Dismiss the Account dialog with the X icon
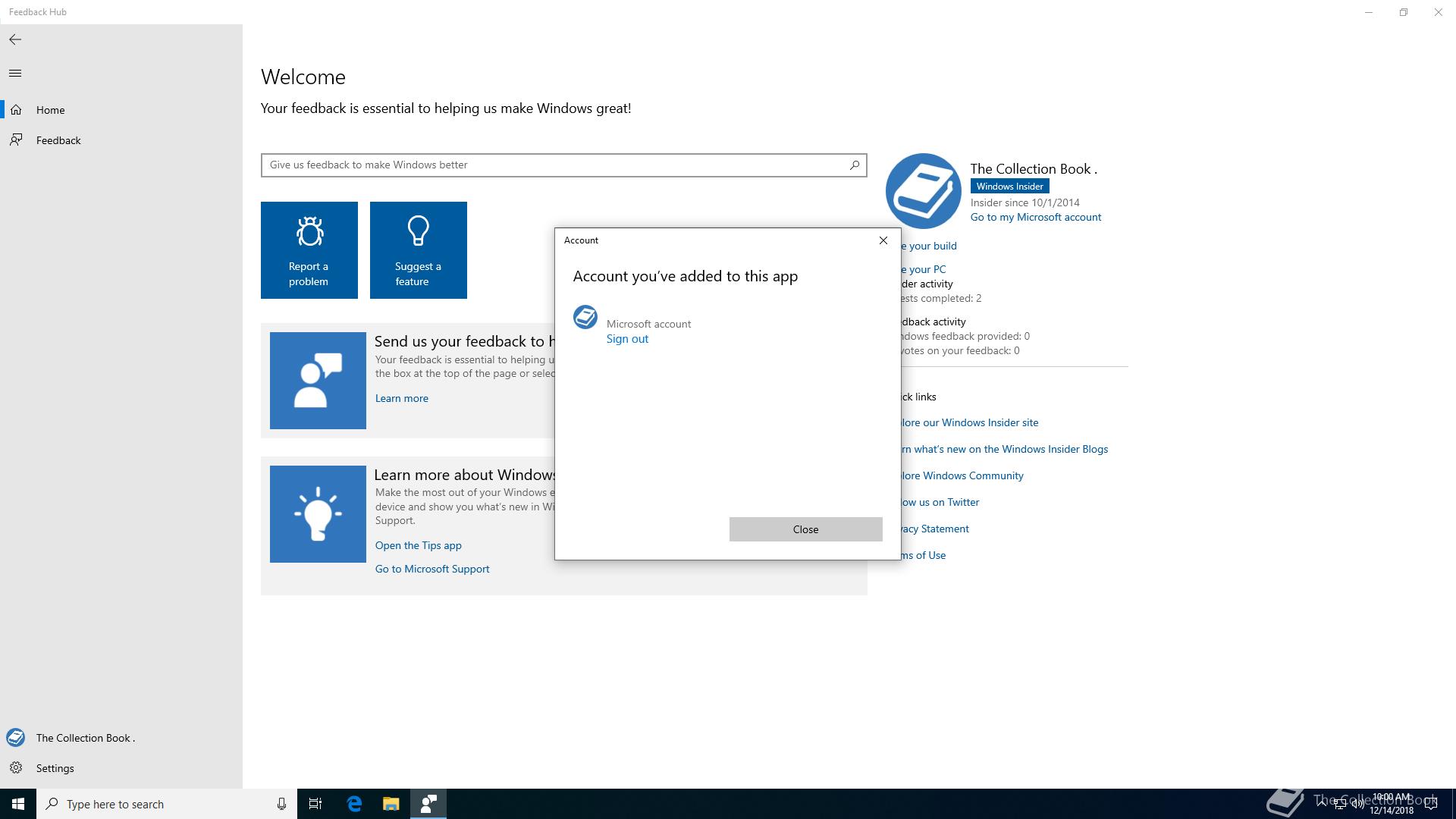Screen dimensions: 1456x819 pyautogui.click(x=883, y=240)
